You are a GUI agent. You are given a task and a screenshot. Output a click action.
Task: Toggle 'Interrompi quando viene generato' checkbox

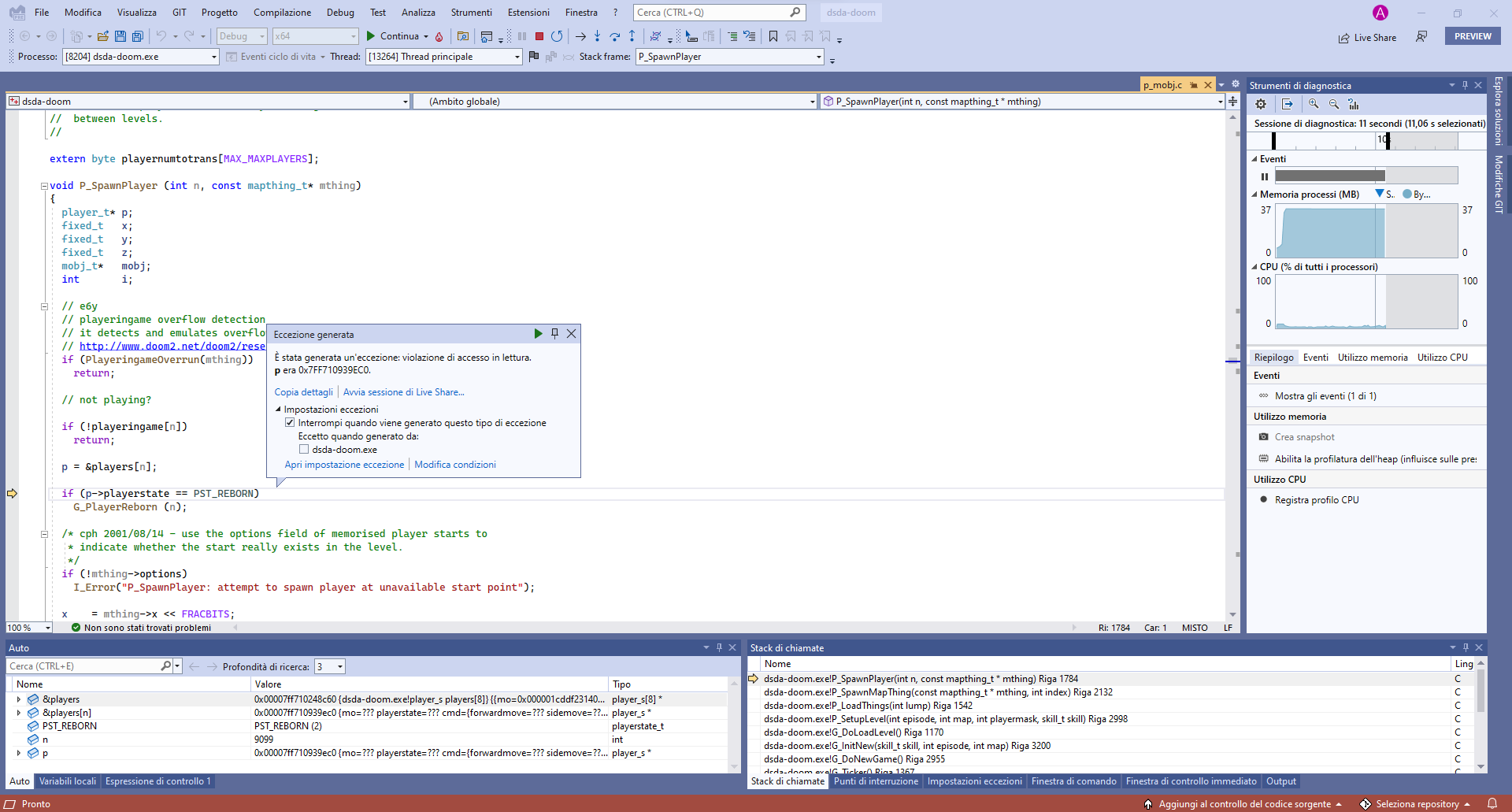290,423
